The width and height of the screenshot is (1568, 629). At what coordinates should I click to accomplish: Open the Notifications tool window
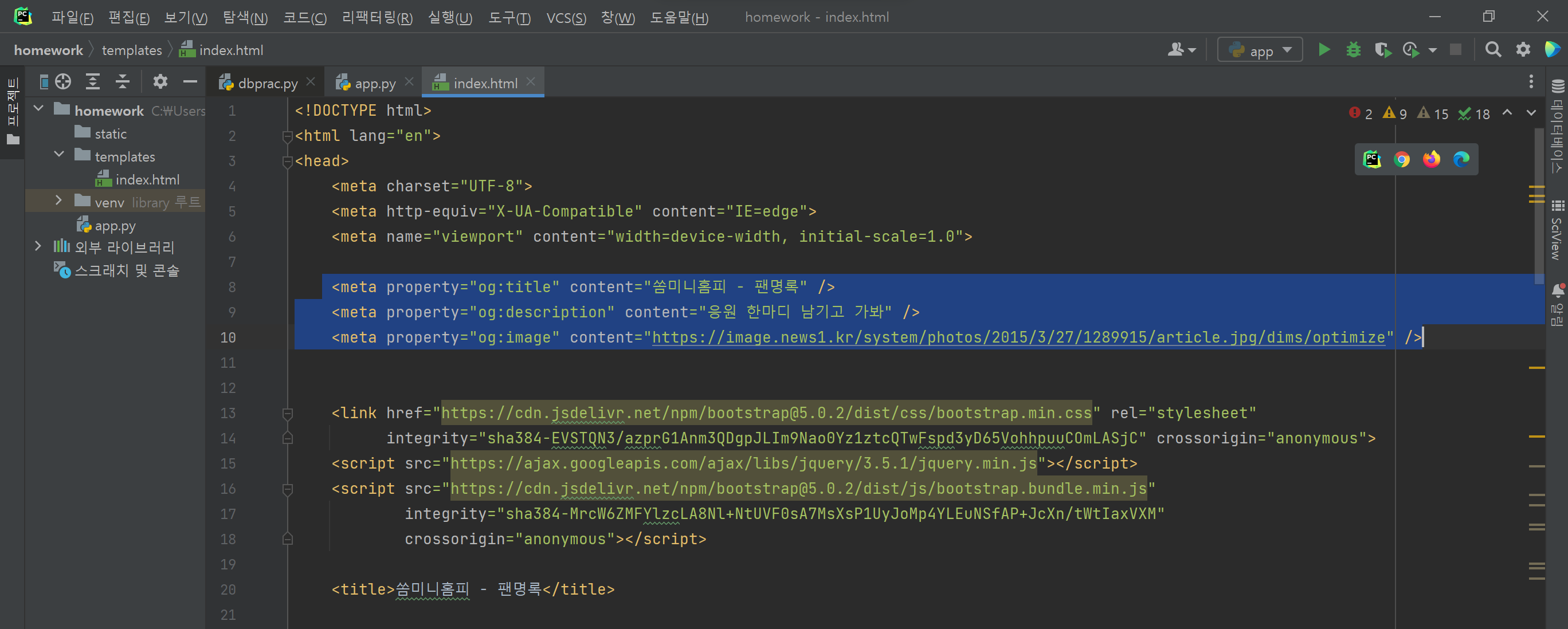1558,305
